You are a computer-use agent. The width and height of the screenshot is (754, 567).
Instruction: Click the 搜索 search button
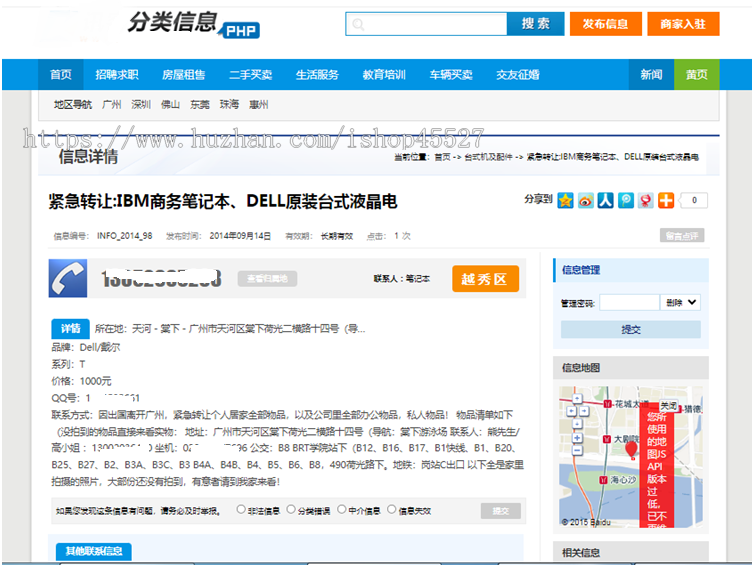coord(536,24)
